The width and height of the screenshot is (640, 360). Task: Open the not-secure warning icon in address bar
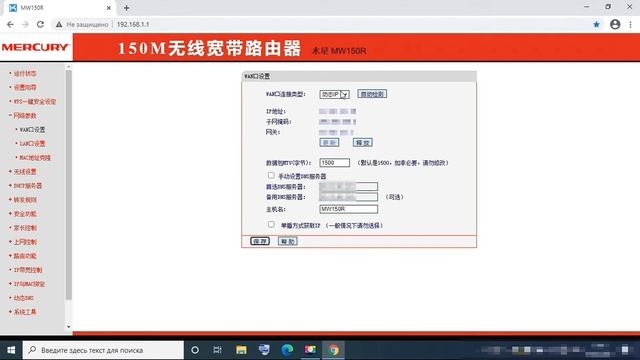(x=59, y=24)
